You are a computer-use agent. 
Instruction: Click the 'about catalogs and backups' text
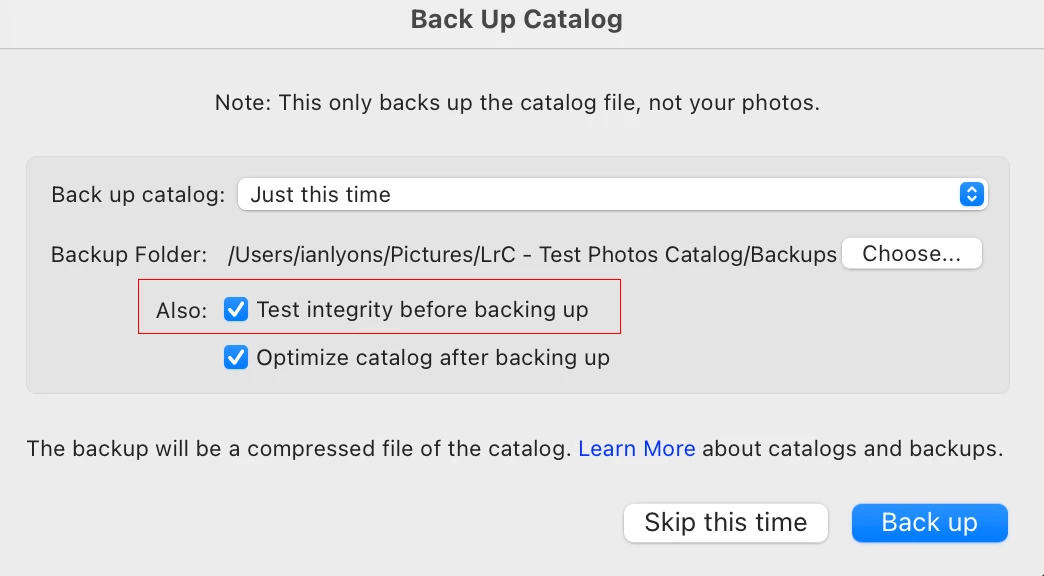[x=852, y=449]
